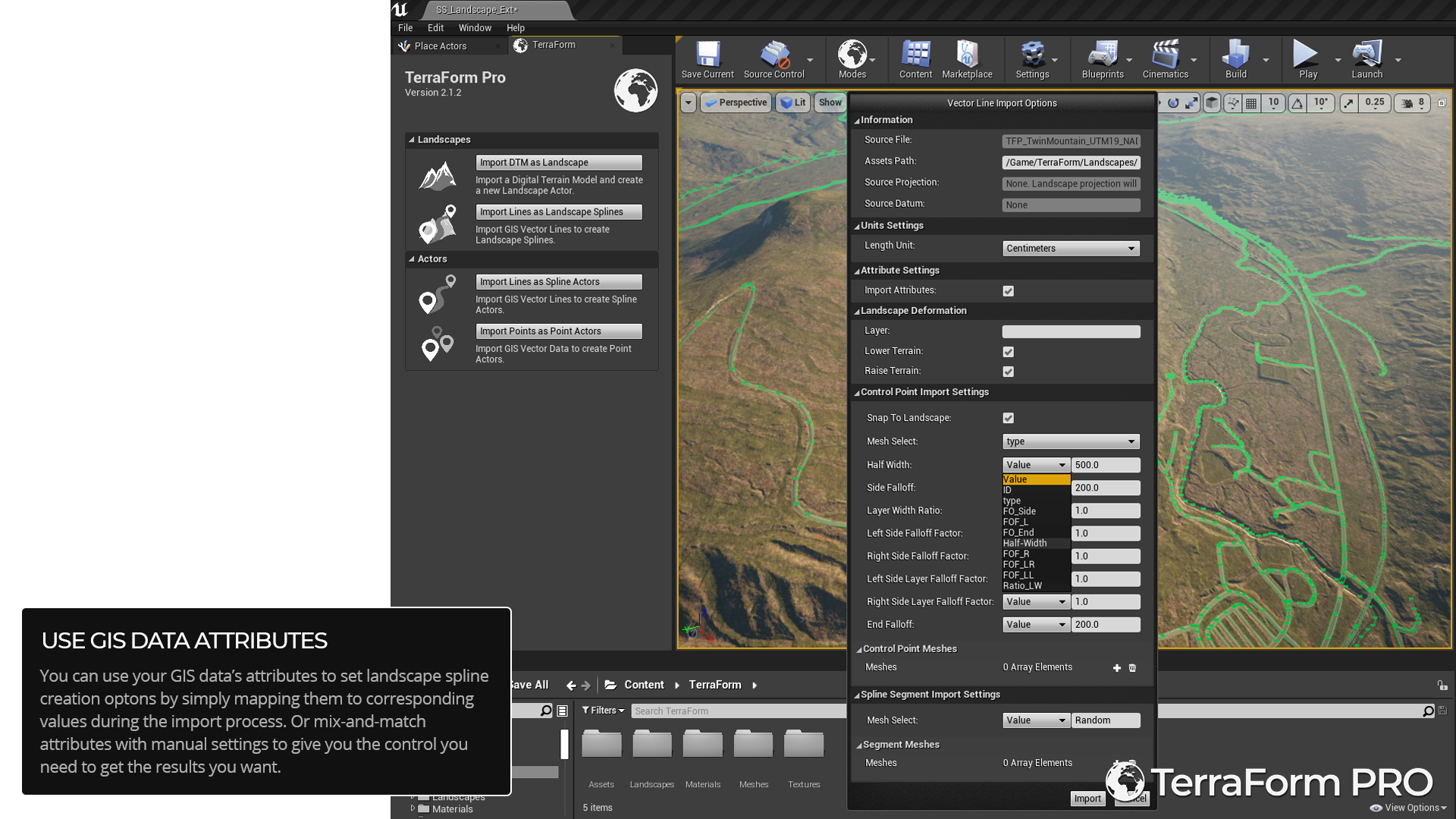Open the control point Mesh Select type dropdown

[x=1070, y=441]
